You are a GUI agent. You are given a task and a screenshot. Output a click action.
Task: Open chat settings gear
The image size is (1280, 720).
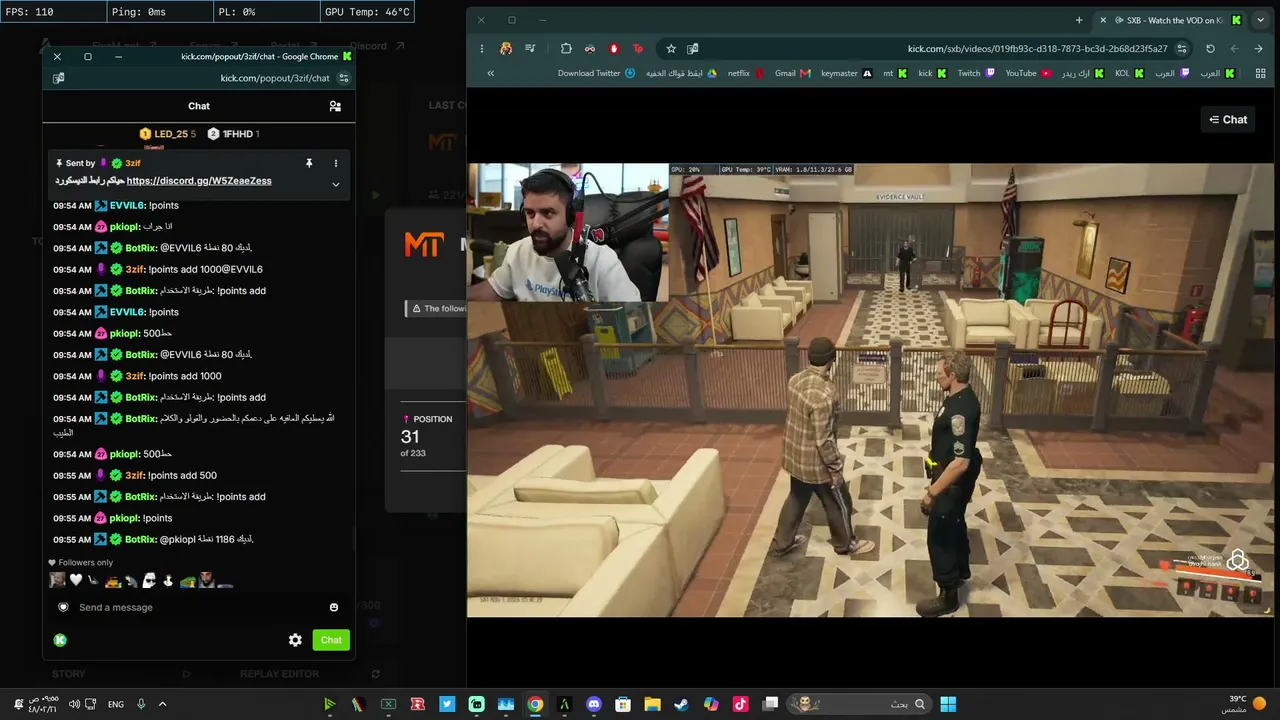(295, 640)
